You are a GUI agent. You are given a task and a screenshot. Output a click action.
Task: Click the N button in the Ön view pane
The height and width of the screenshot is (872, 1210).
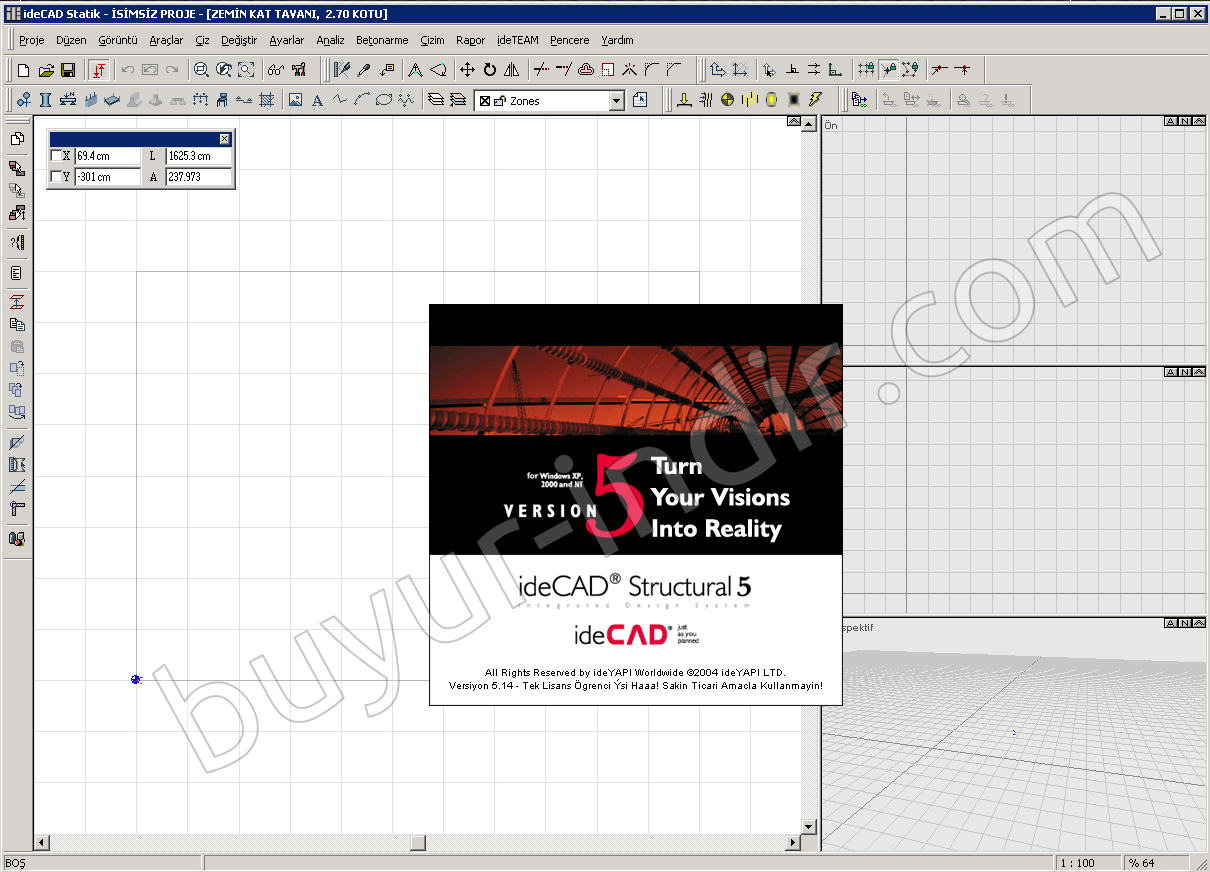point(1184,122)
